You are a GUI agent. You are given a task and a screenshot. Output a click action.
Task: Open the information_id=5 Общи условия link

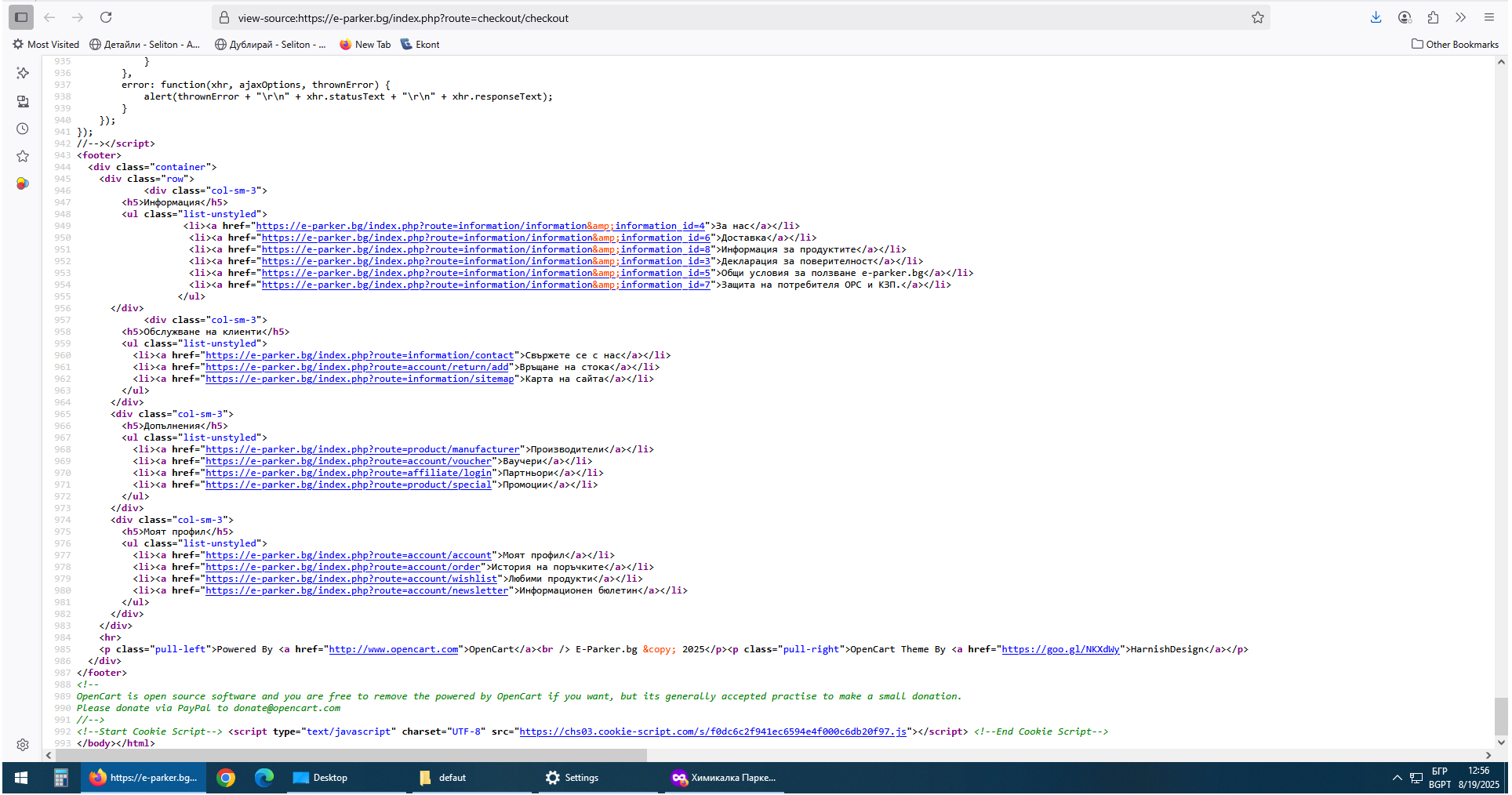(486, 273)
